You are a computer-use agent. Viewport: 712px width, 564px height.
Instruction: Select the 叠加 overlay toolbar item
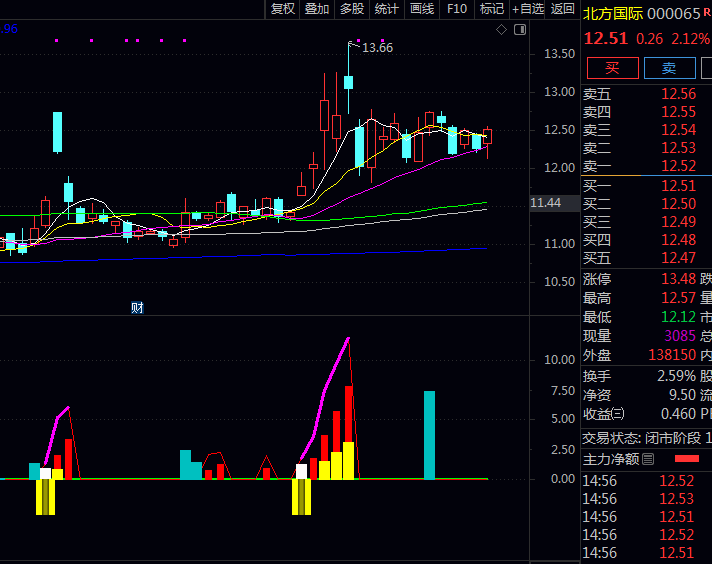[x=317, y=9]
